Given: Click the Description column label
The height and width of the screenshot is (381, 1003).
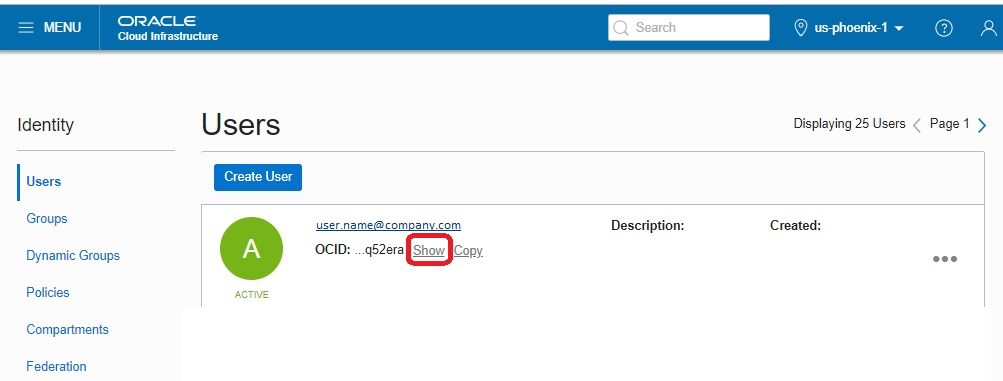Looking at the screenshot, I should coord(648,226).
